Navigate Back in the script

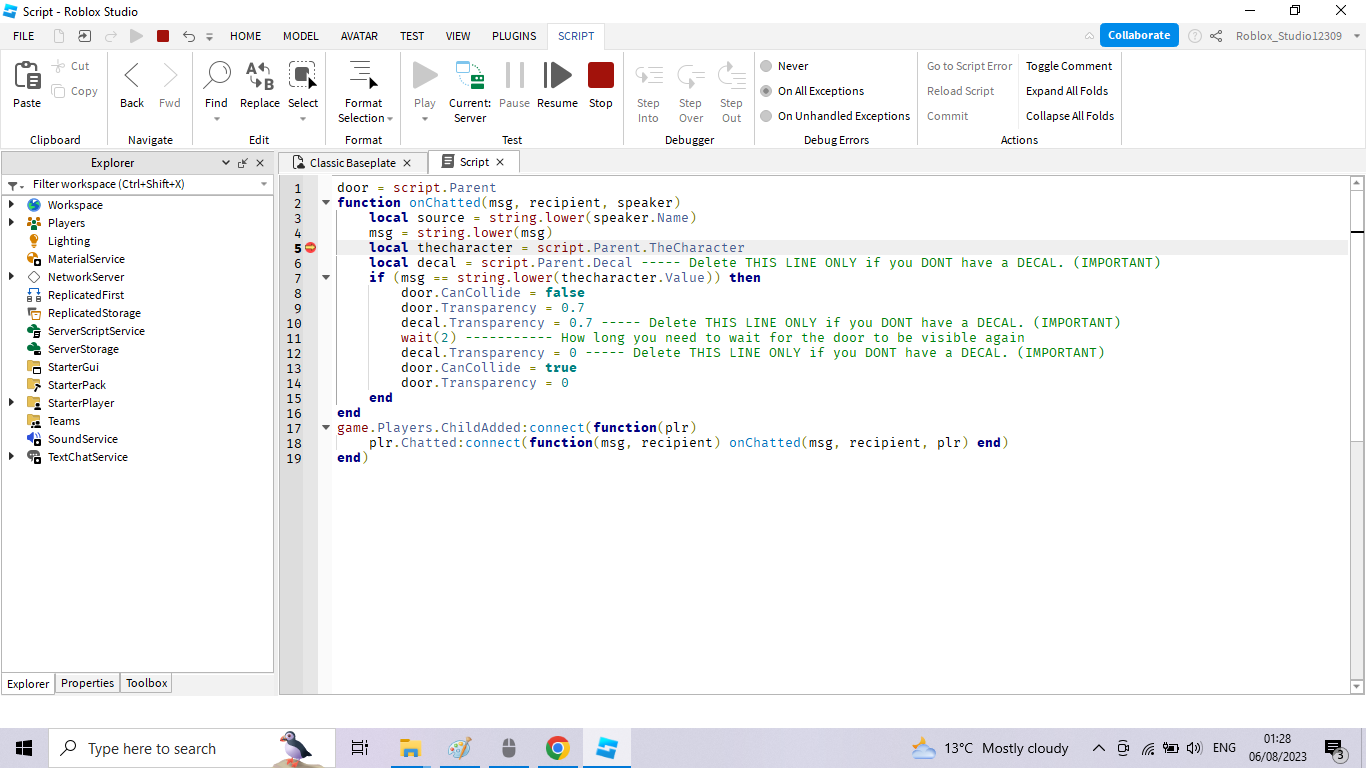[132, 75]
